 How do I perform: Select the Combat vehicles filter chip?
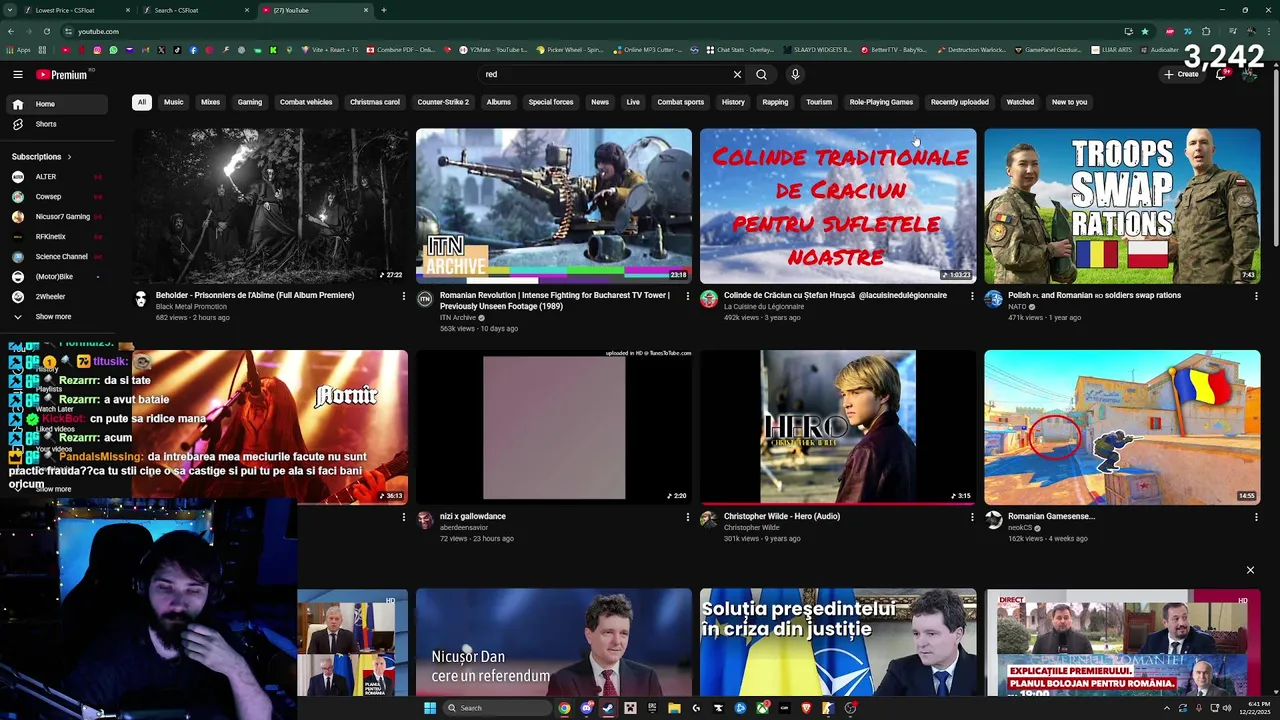[306, 102]
